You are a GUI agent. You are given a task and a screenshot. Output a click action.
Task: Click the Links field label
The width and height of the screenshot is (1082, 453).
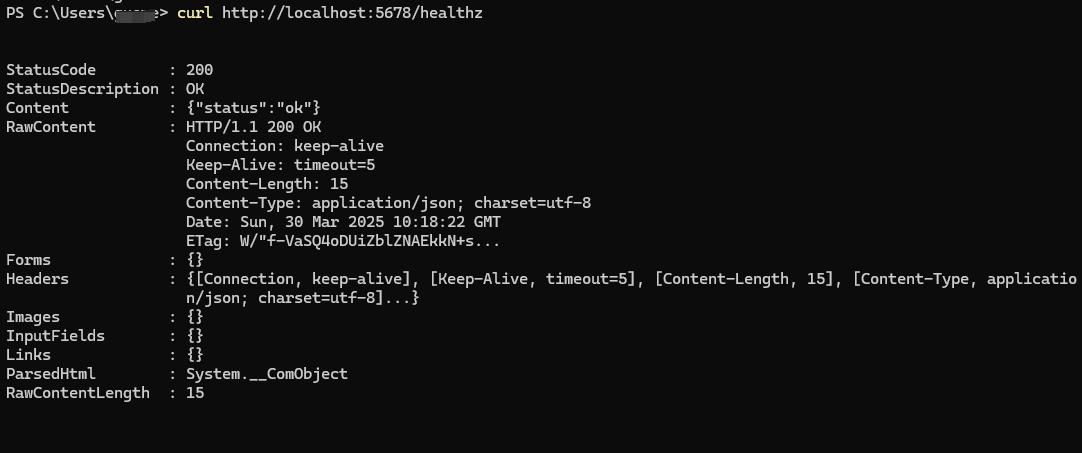(x=28, y=355)
